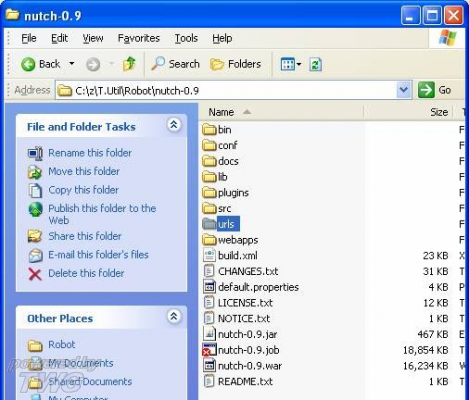Screen dimensions: 469x400
Task: Select the docs folder
Action: 221,161
